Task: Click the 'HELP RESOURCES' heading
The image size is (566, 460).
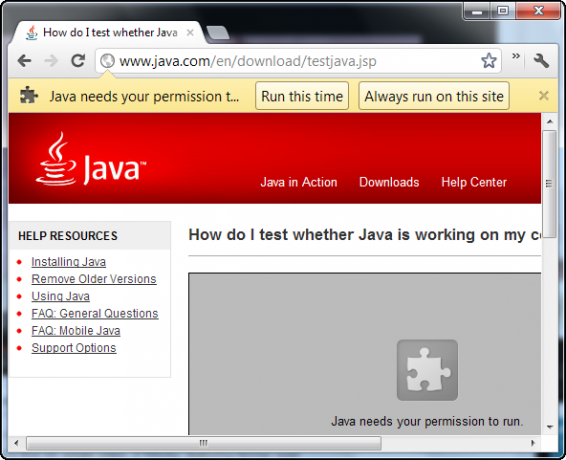Action: [68, 236]
